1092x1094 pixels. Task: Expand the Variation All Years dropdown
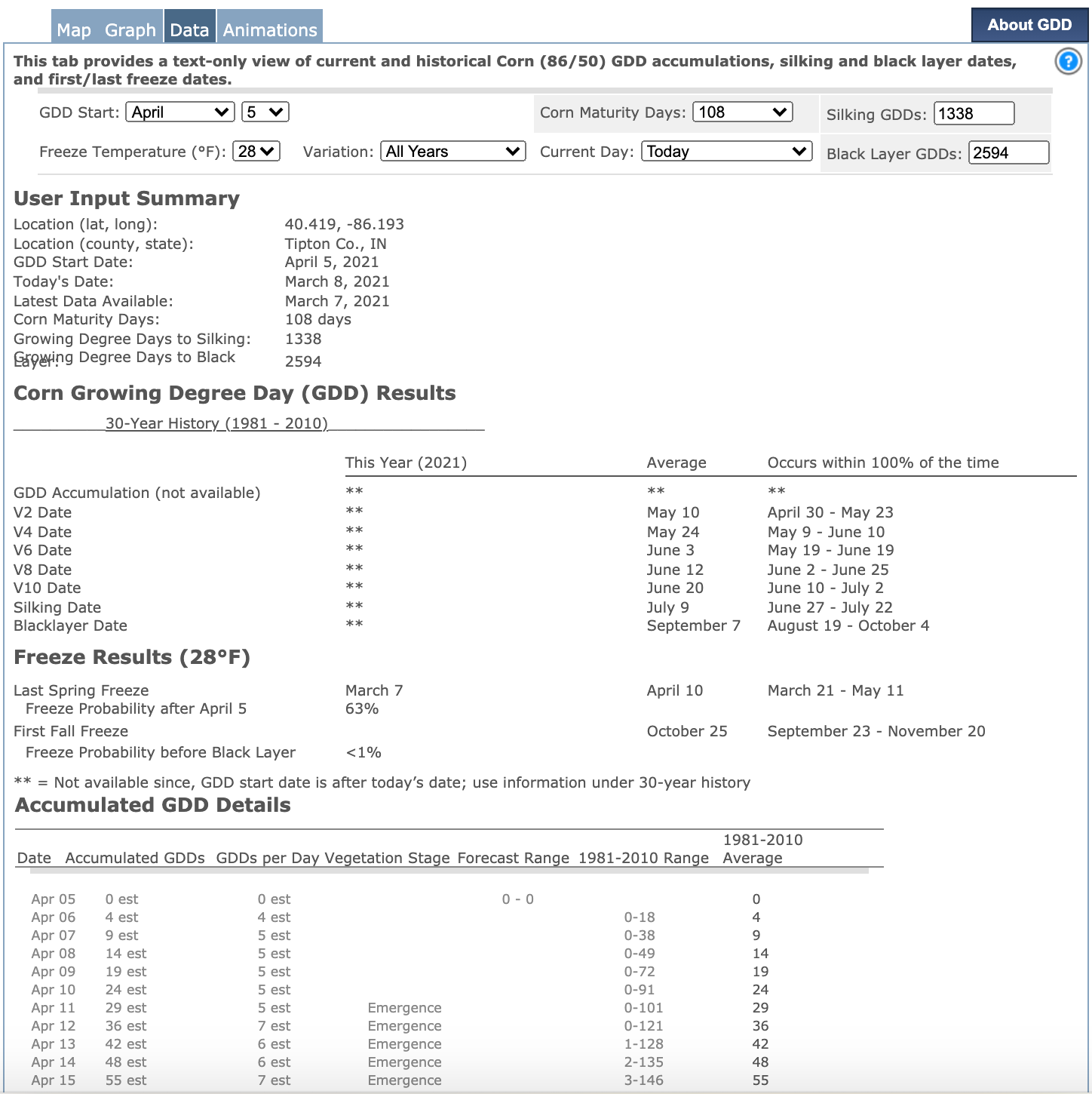pos(452,152)
